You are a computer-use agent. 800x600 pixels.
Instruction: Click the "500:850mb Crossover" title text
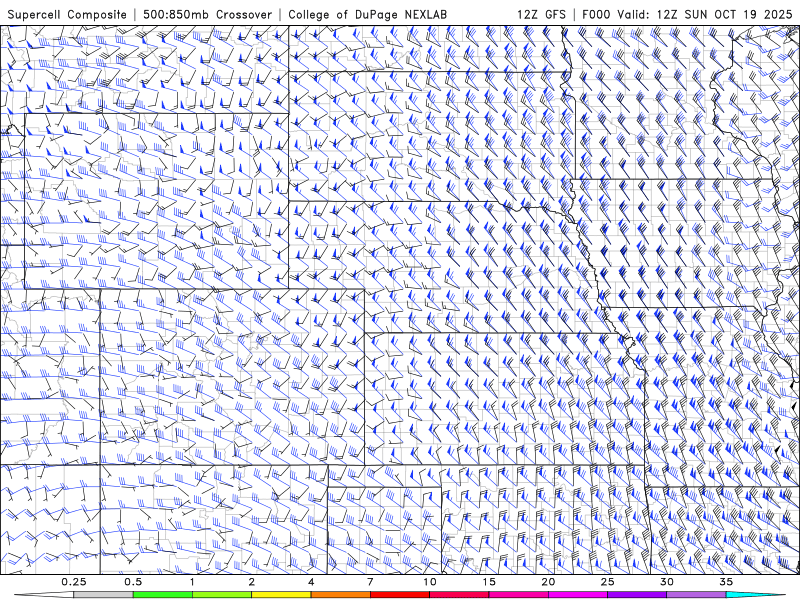coord(208,14)
